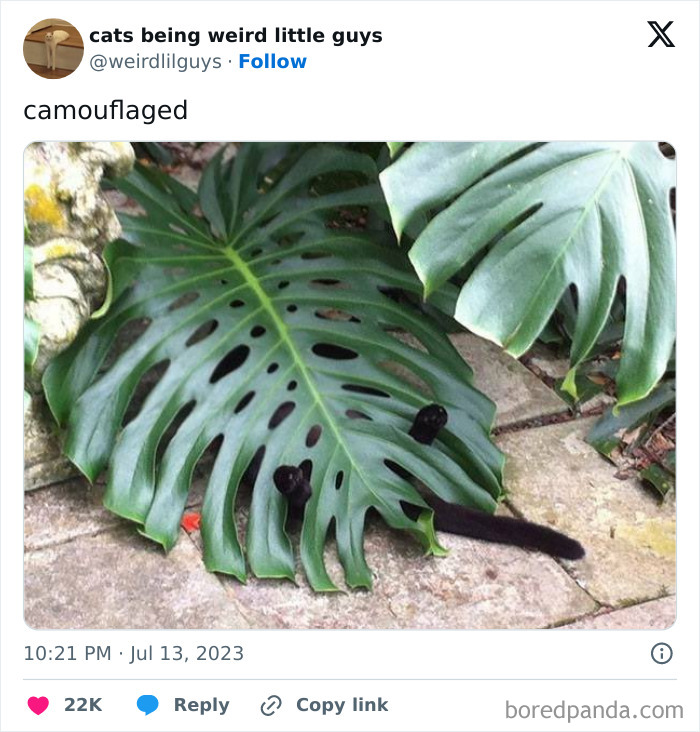Image resolution: width=700 pixels, height=732 pixels.
Task: Click the black cat paw poking through the leaf
Action: (x=429, y=422)
